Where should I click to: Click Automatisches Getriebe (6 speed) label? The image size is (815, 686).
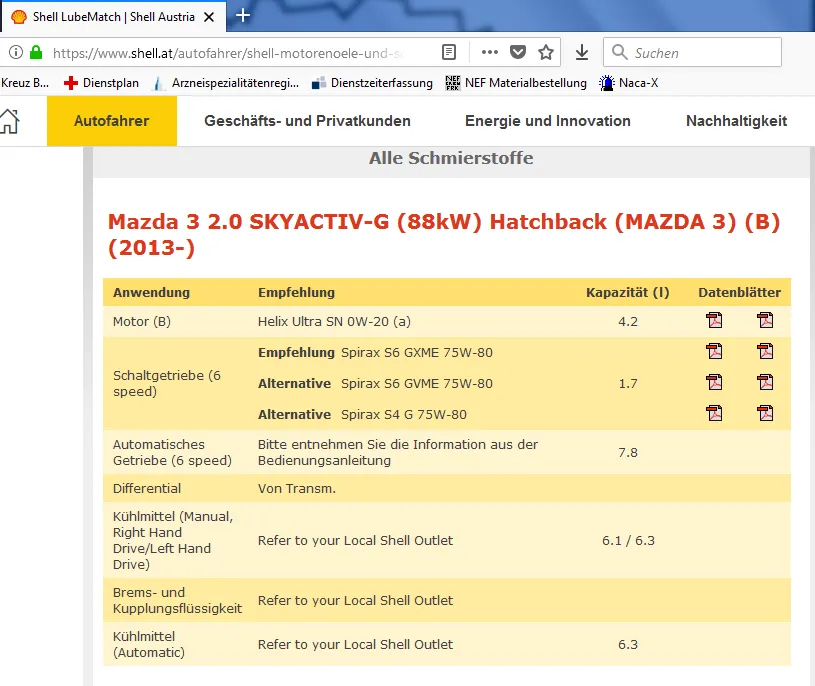[x=172, y=453]
